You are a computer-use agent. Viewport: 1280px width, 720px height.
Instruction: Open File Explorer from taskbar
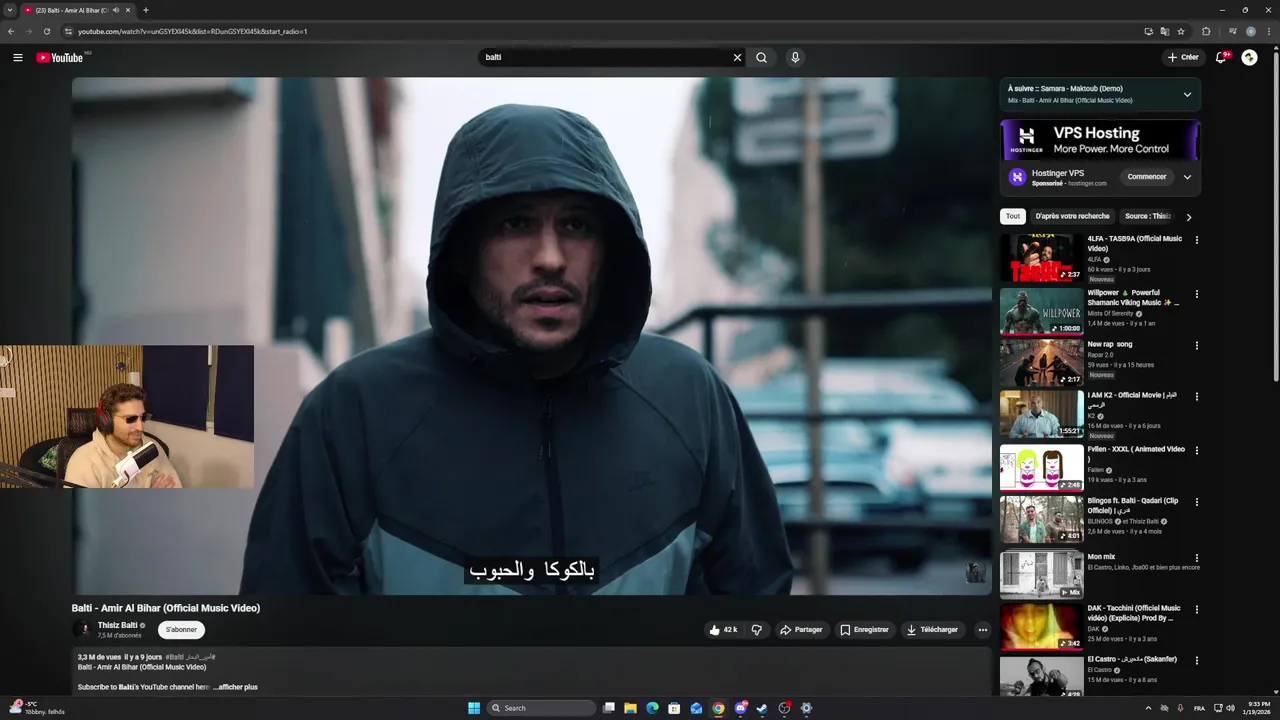[630, 708]
